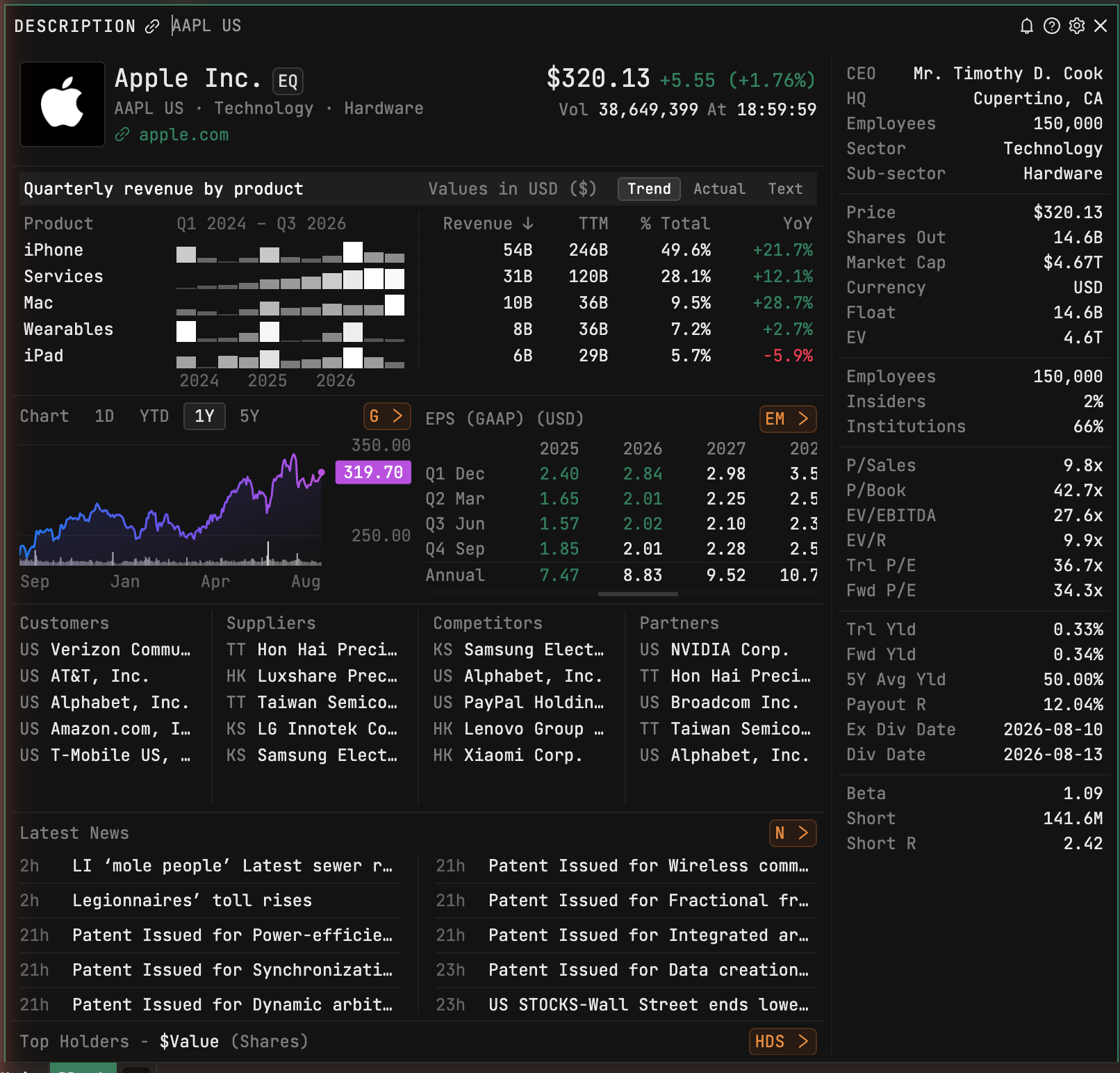1120x1073 pixels.
Task: Click the Apple logo thumbnail
Action: (63, 104)
